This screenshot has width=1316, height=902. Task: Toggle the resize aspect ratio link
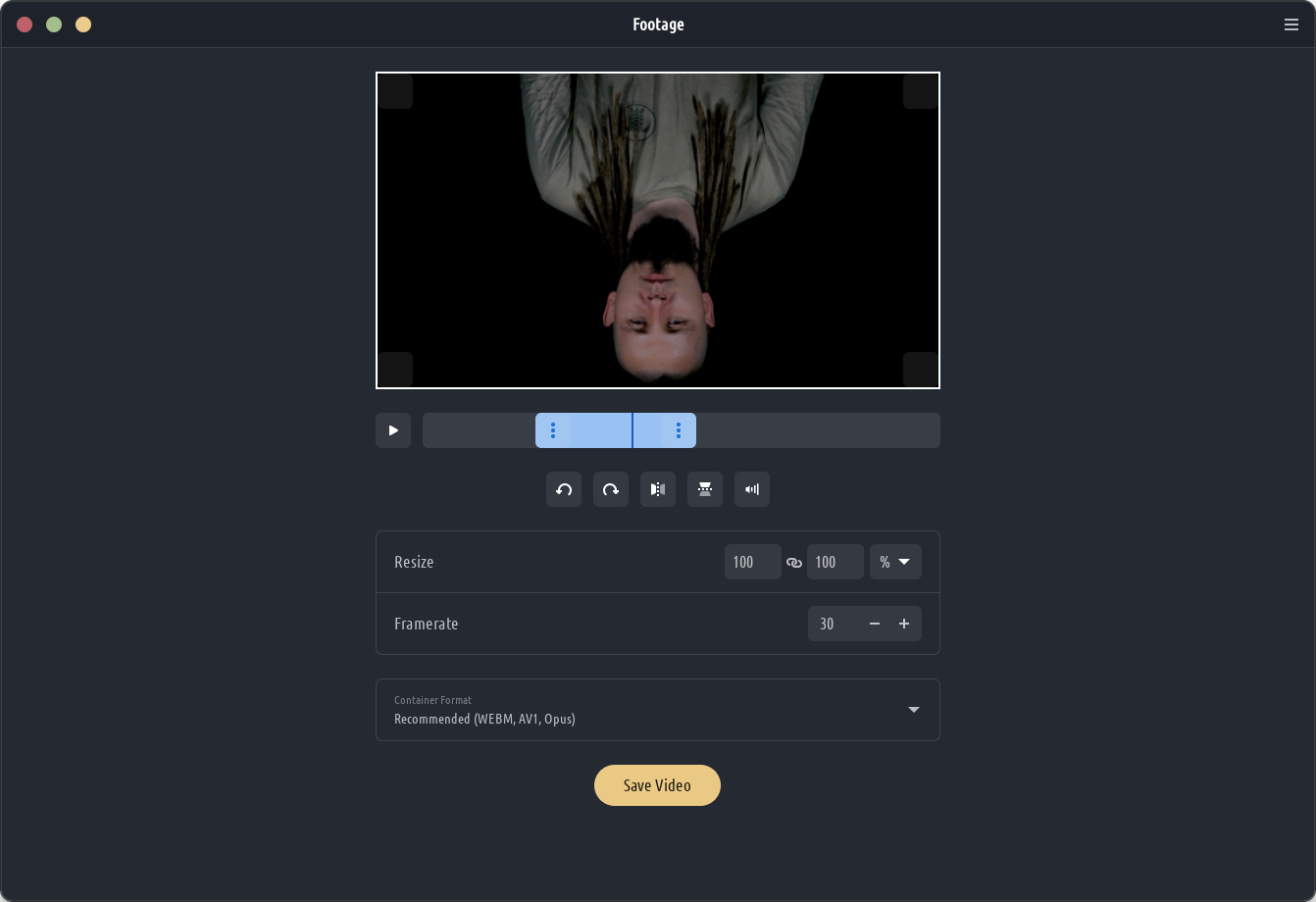pyautogui.click(x=794, y=563)
